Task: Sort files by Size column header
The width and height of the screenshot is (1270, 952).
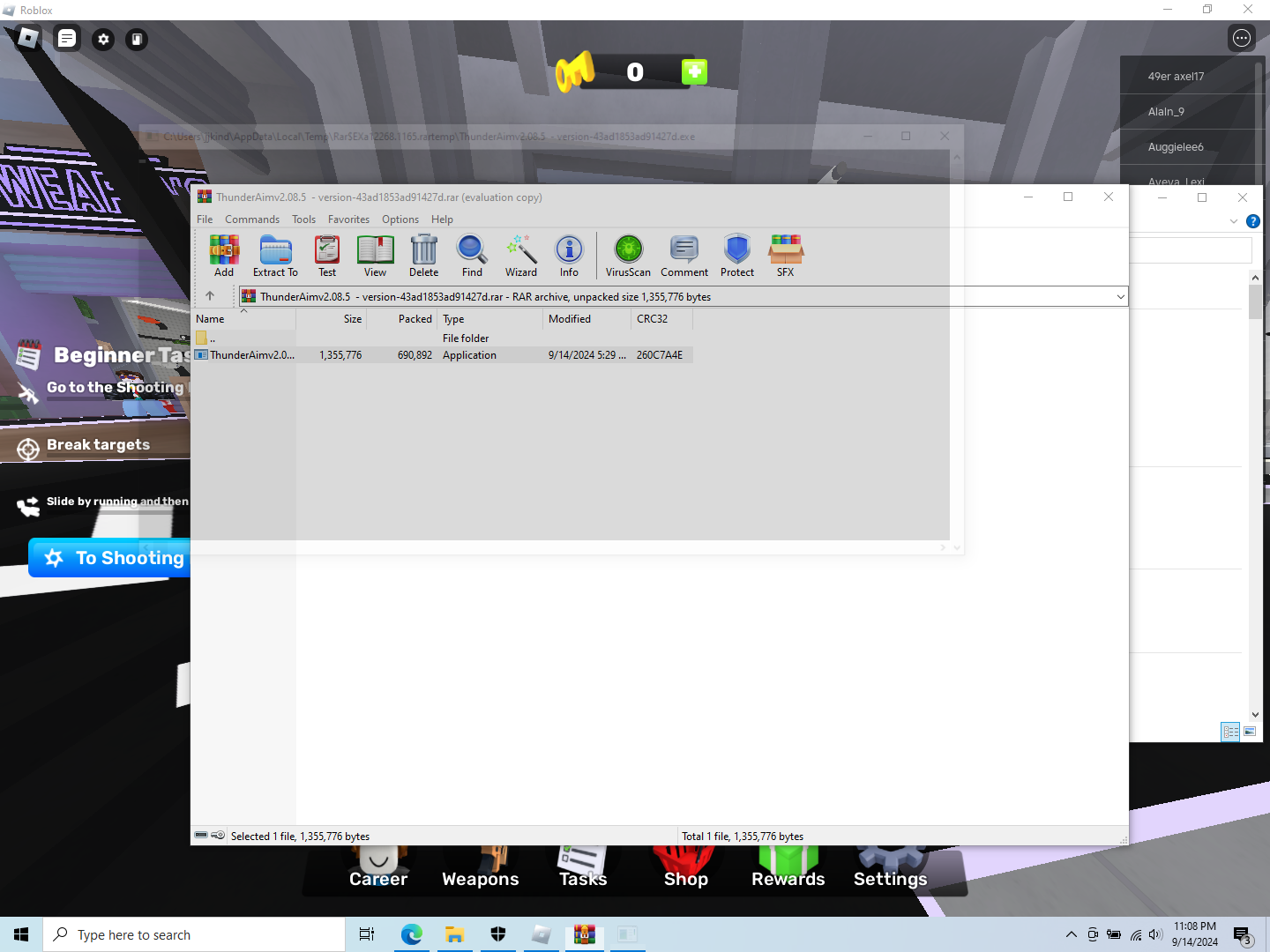Action: coord(332,319)
